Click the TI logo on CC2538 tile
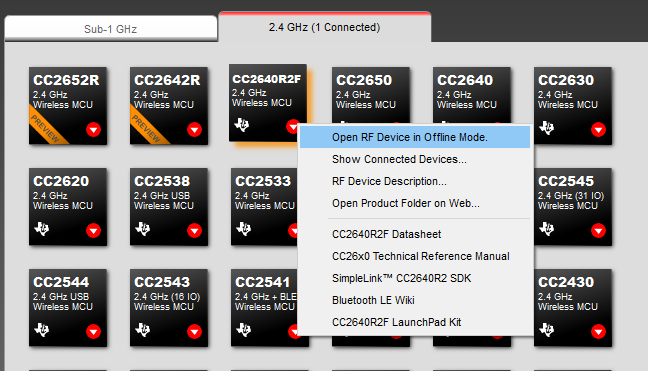The width and height of the screenshot is (648, 371). point(143,229)
